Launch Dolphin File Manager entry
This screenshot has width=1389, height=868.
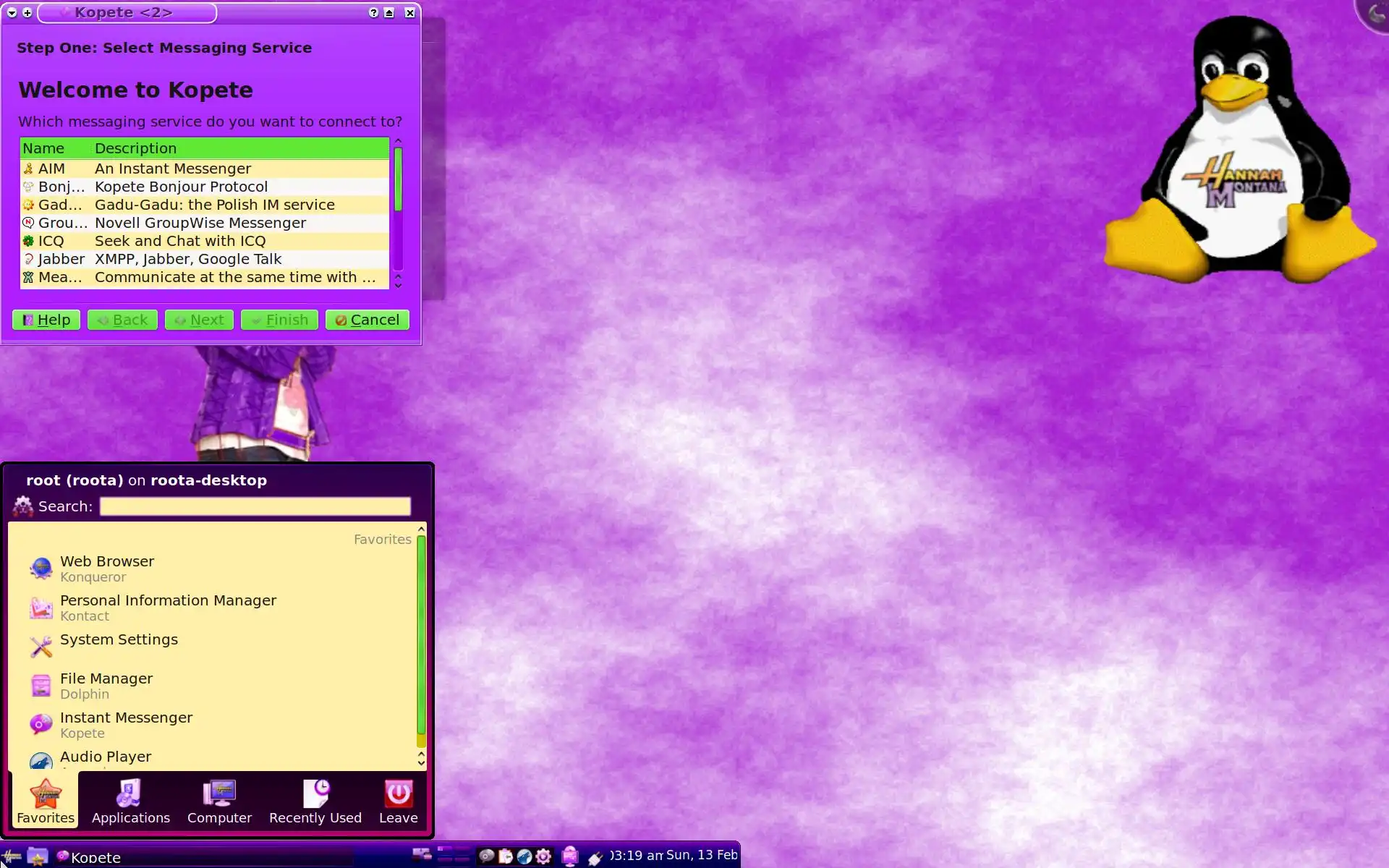pos(106,686)
